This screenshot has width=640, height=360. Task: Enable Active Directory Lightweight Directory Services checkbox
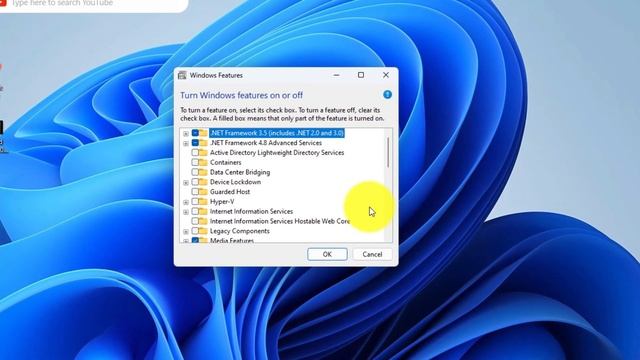tap(195, 153)
